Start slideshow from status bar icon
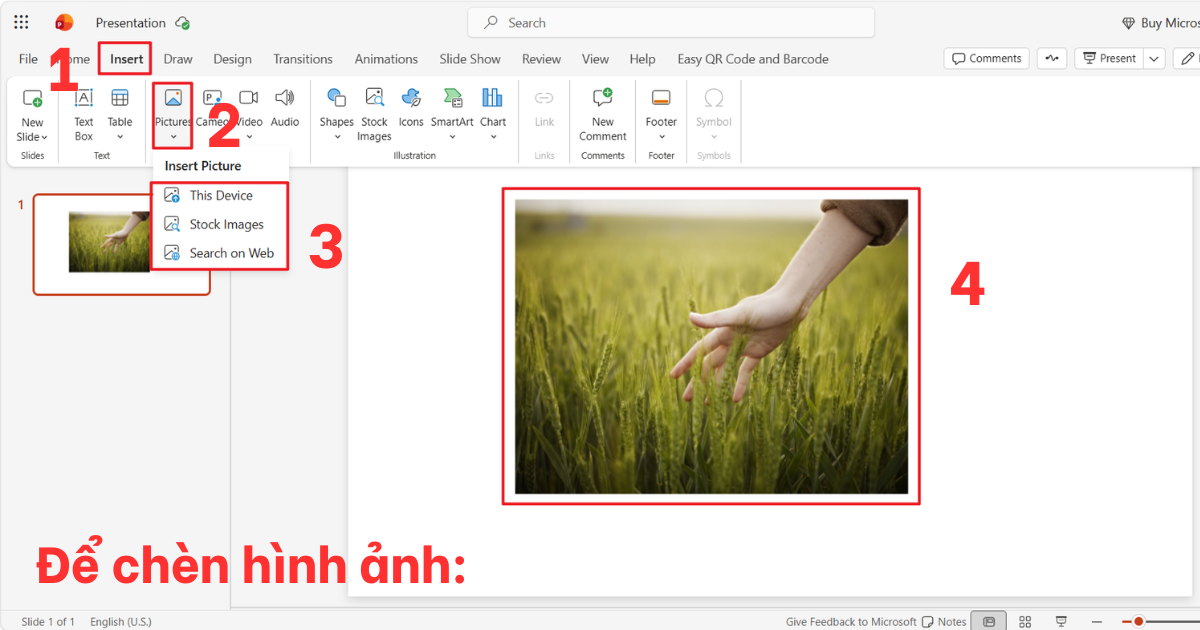This screenshot has height=630, width=1200. click(x=1061, y=621)
